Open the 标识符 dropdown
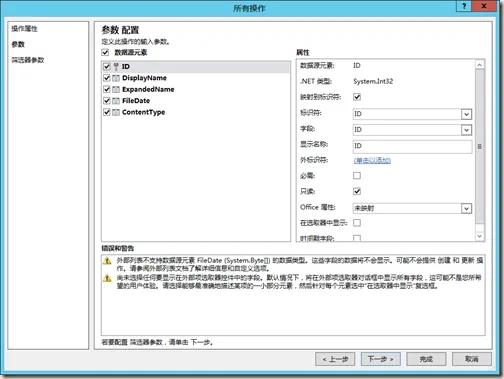Screen dimensions: 504x379 click(x=466, y=114)
